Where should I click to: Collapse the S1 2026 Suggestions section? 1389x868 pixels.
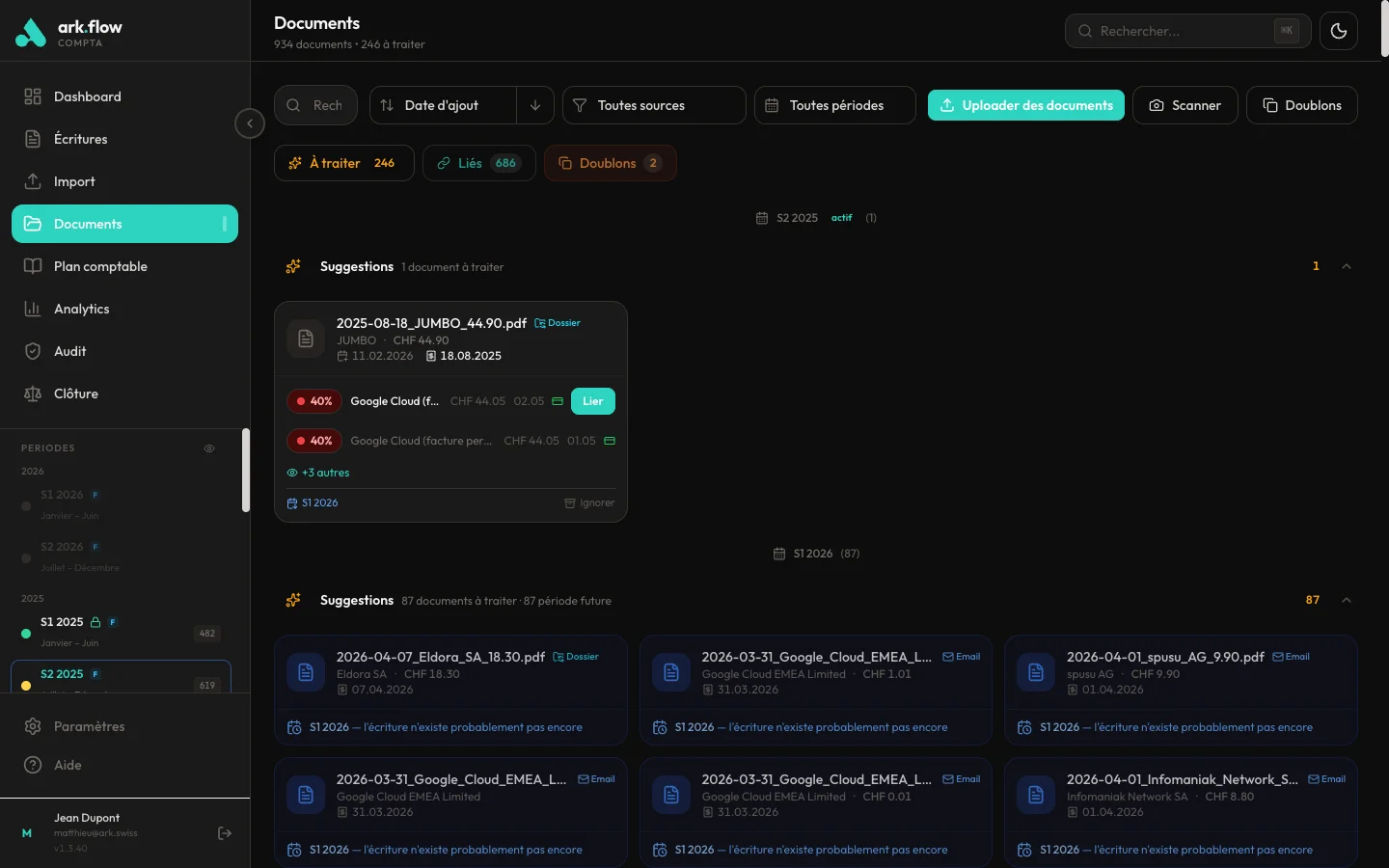(x=1347, y=600)
